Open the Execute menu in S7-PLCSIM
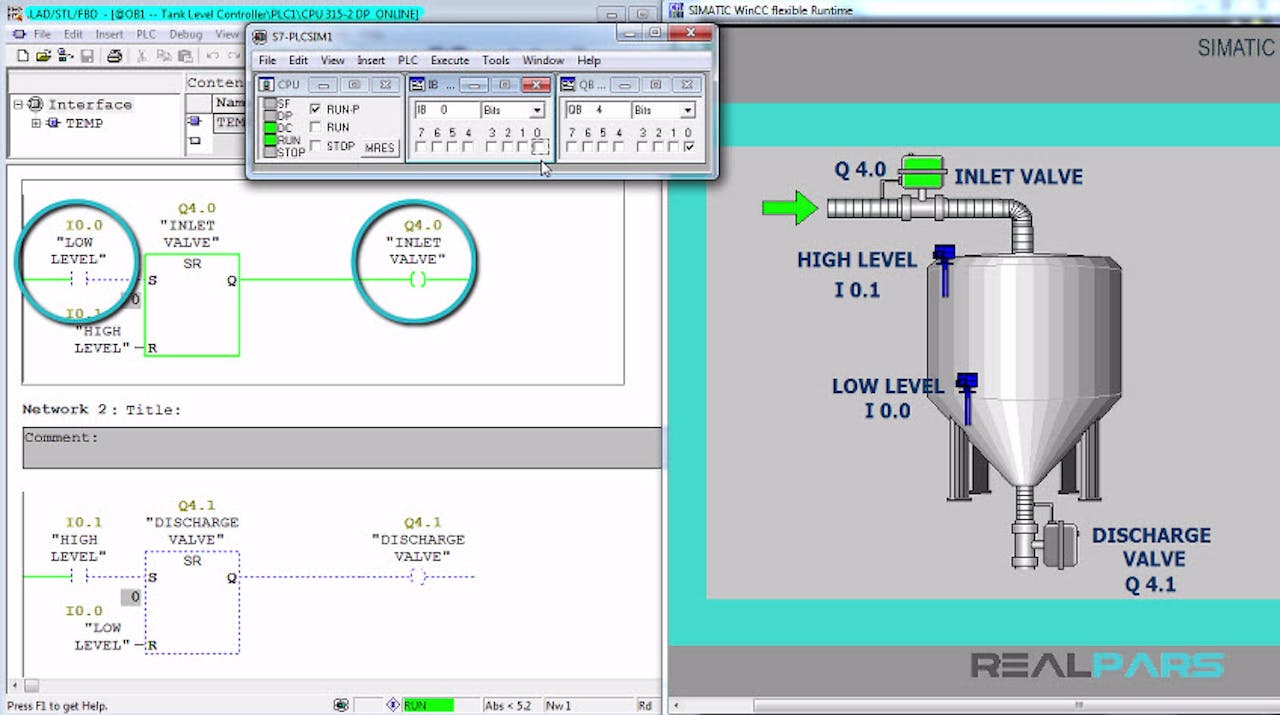The height and width of the screenshot is (715, 1280). tap(450, 60)
